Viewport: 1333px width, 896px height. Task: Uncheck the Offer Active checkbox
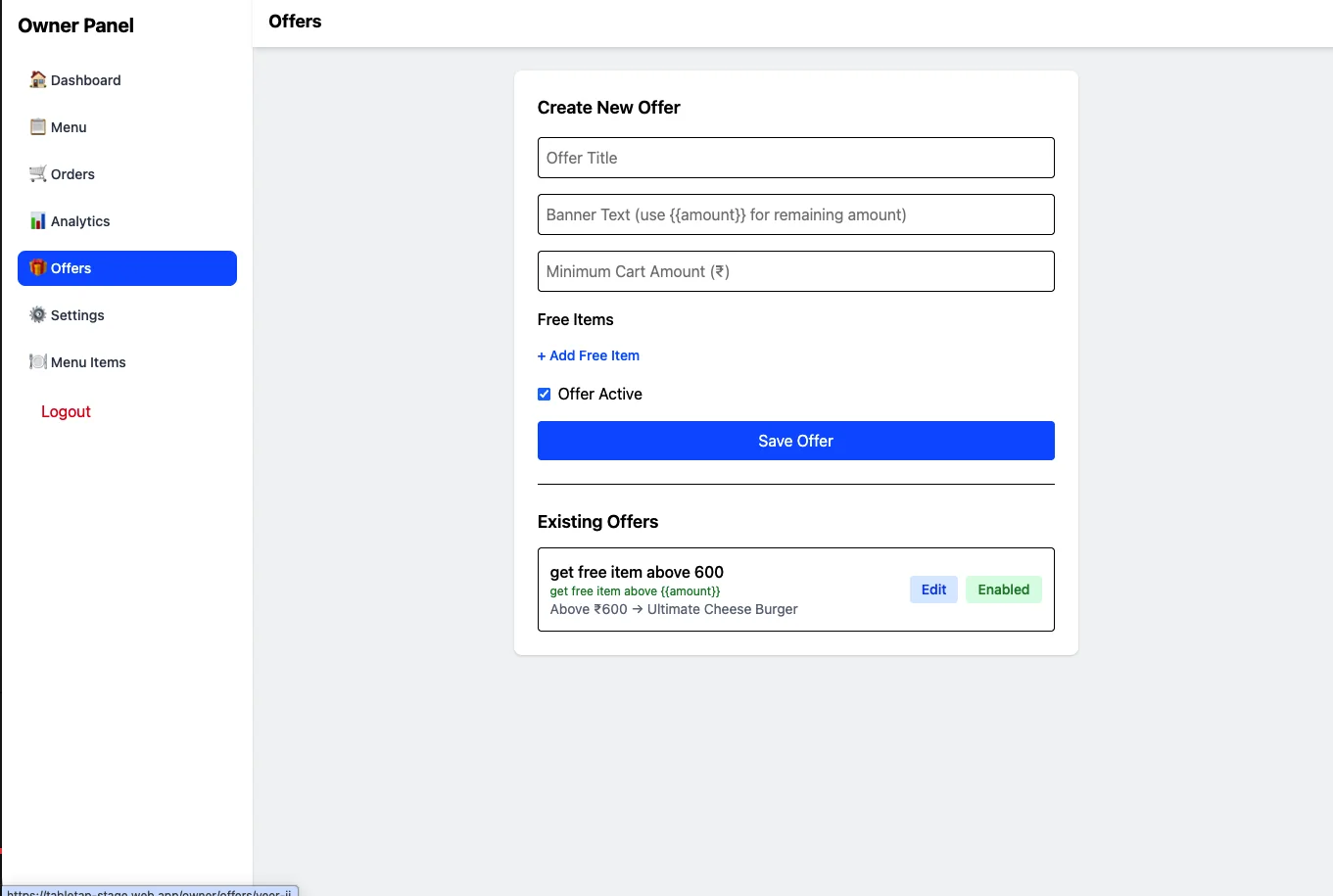544,394
